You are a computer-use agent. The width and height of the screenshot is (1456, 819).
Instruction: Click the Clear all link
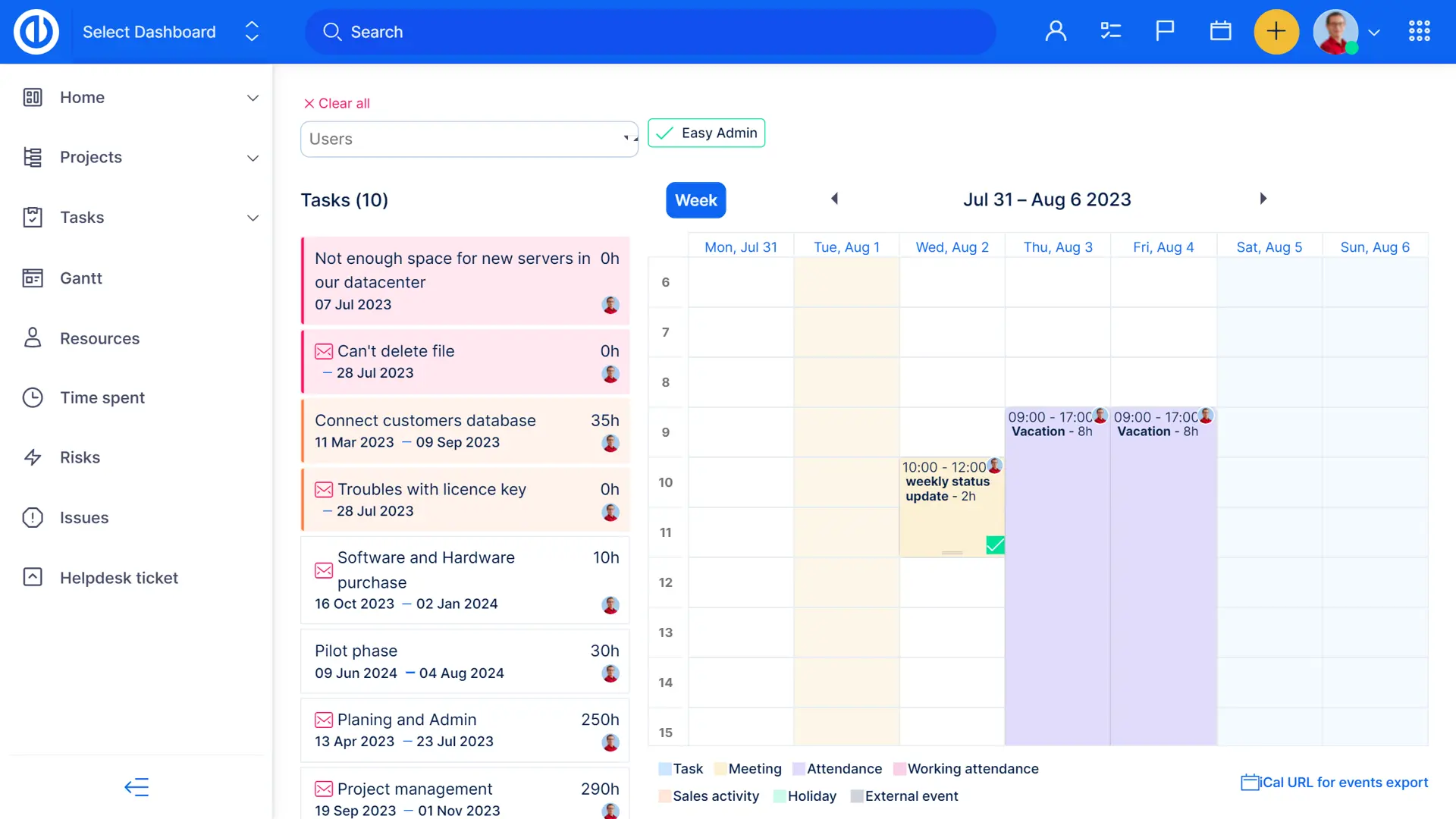click(x=337, y=103)
